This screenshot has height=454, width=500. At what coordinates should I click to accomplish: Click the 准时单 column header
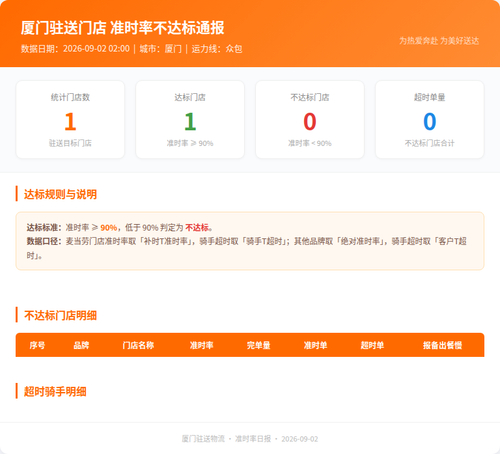[315, 345]
